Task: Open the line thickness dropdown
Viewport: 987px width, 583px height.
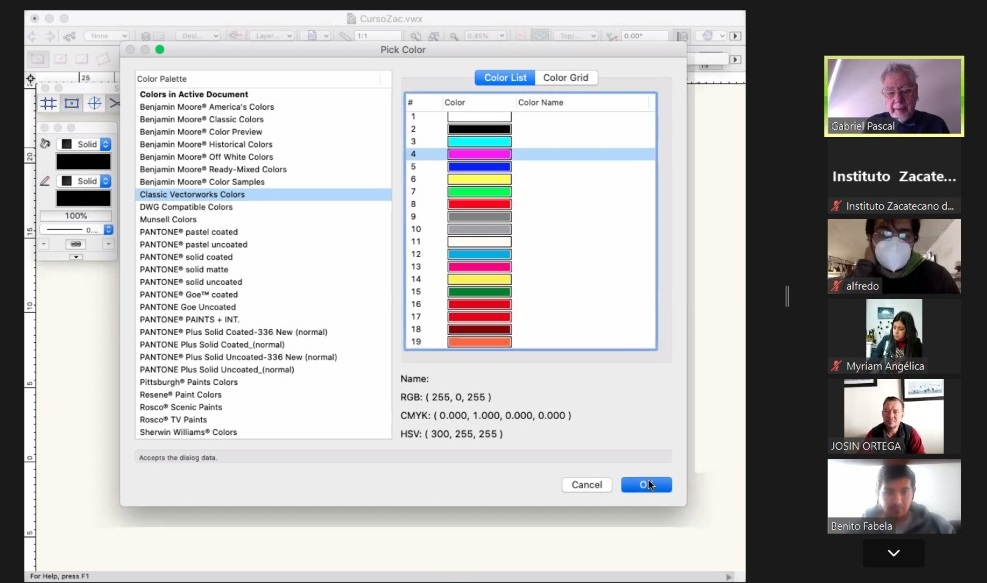Action: (x=76, y=230)
